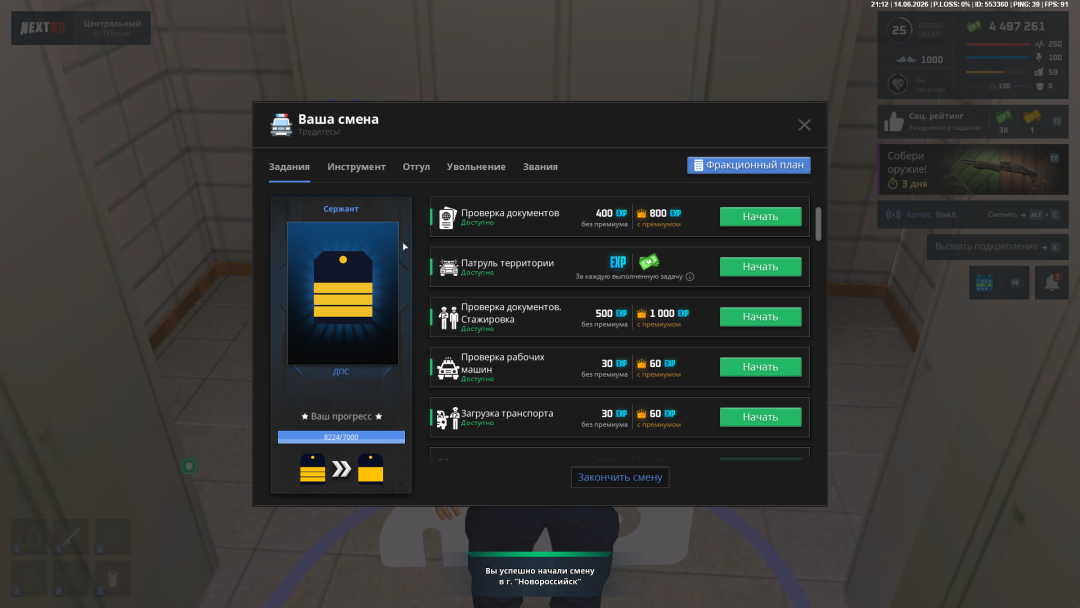The height and width of the screenshot is (608, 1080).
Task: Click the shift started notification in Новороссийск
Action: click(x=540, y=576)
